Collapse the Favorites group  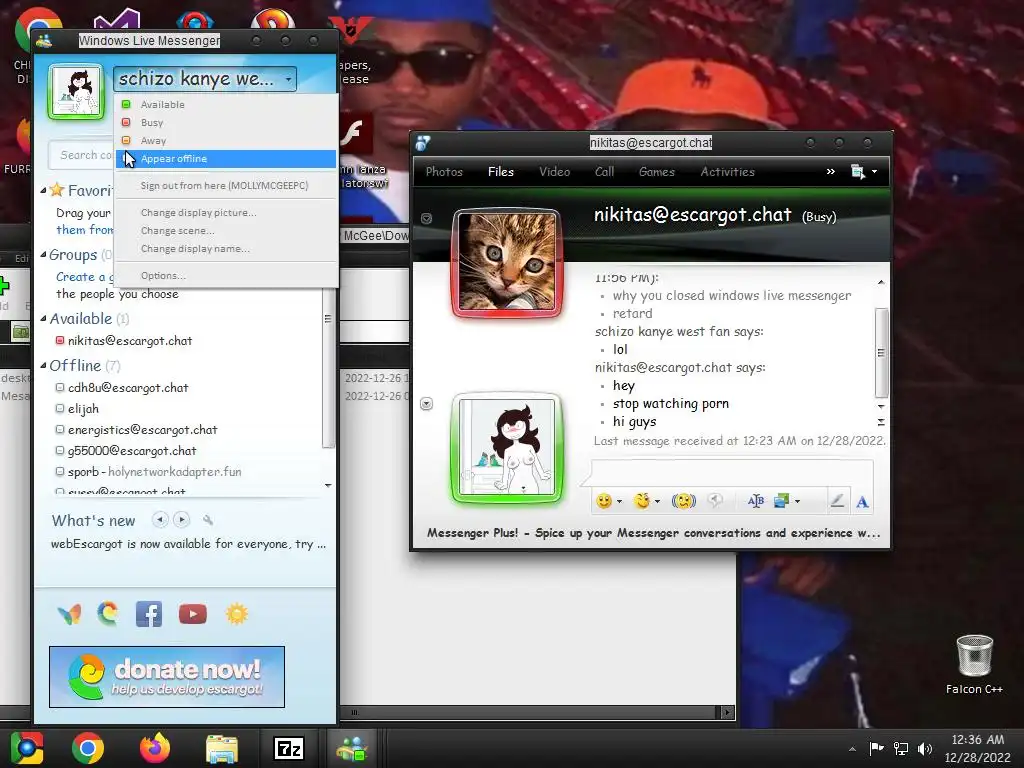coord(43,191)
